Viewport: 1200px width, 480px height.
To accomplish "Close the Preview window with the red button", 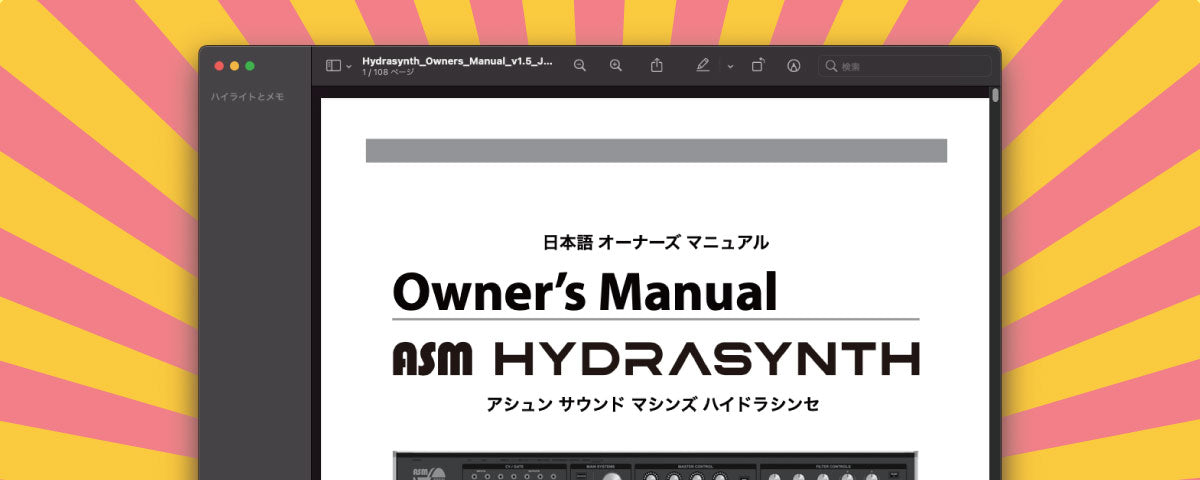I will tap(219, 66).
